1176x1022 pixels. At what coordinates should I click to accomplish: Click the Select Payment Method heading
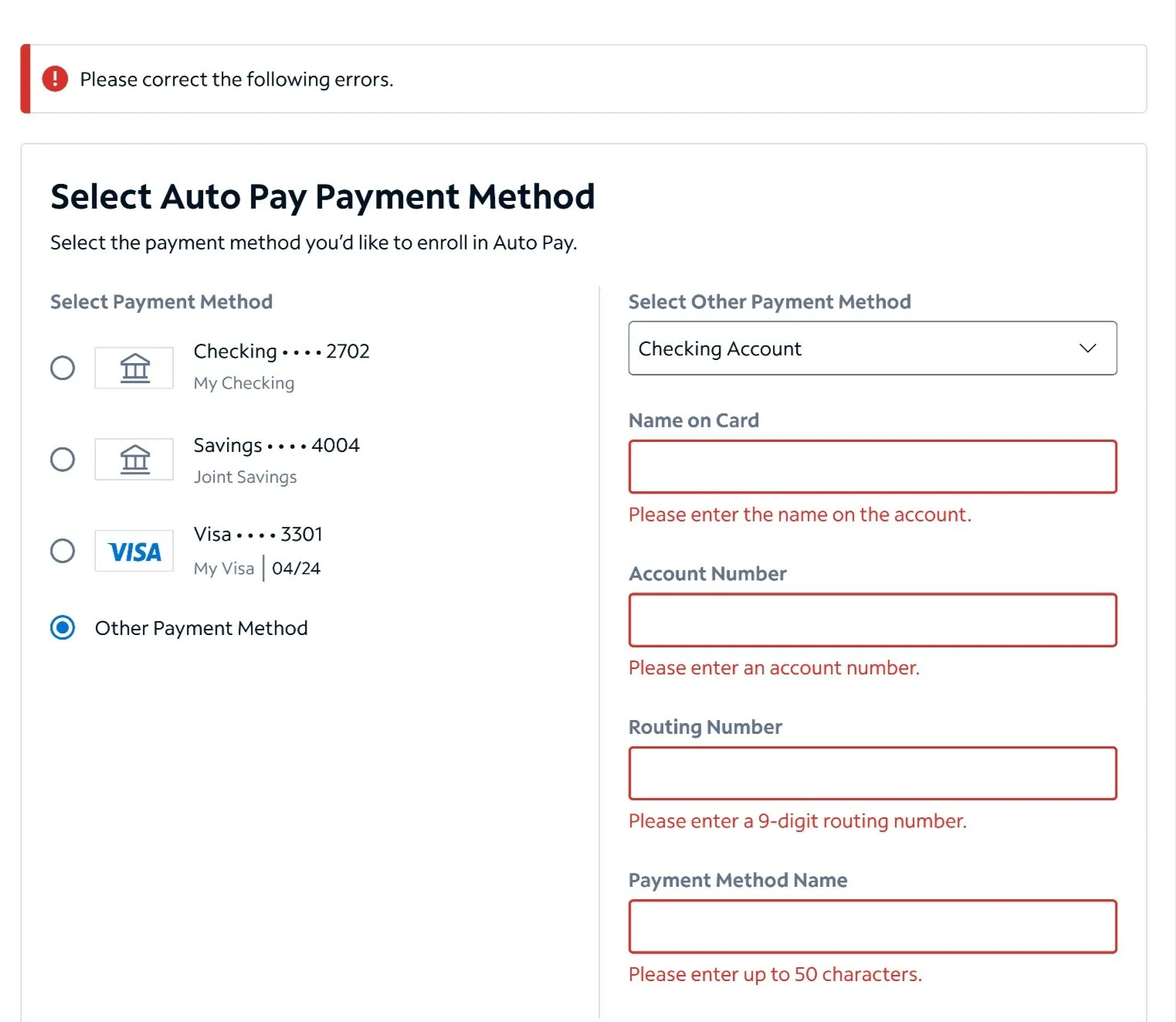click(161, 301)
